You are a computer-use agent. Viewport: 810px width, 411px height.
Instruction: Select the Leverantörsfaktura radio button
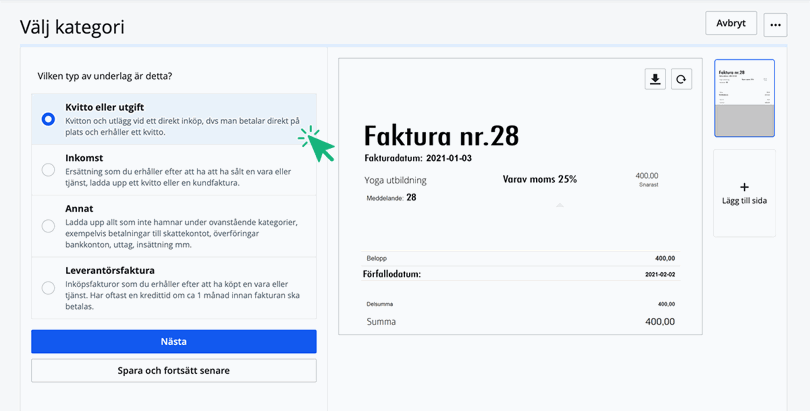click(x=48, y=288)
